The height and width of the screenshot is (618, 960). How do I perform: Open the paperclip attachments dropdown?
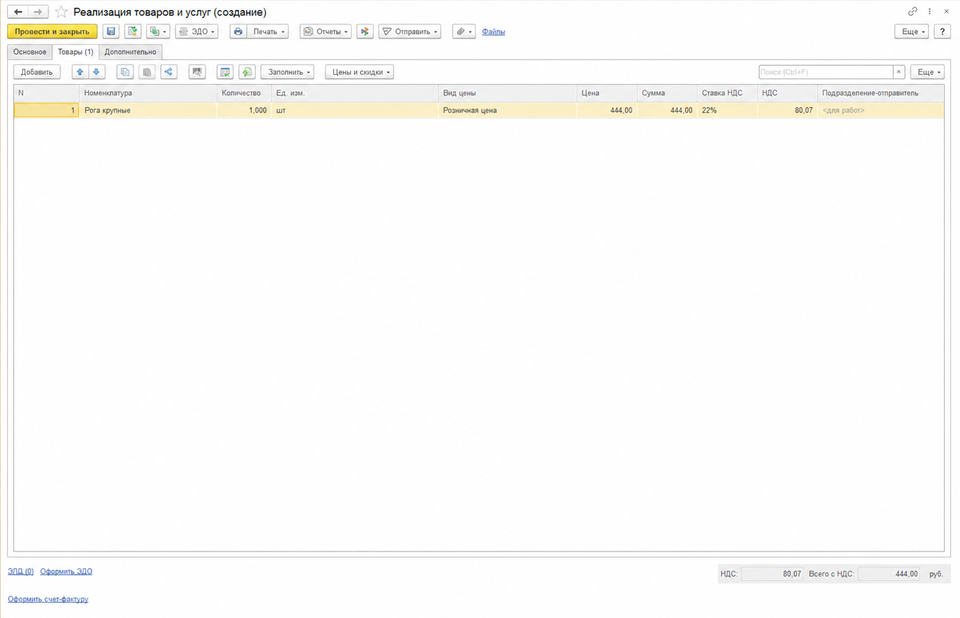coord(464,31)
